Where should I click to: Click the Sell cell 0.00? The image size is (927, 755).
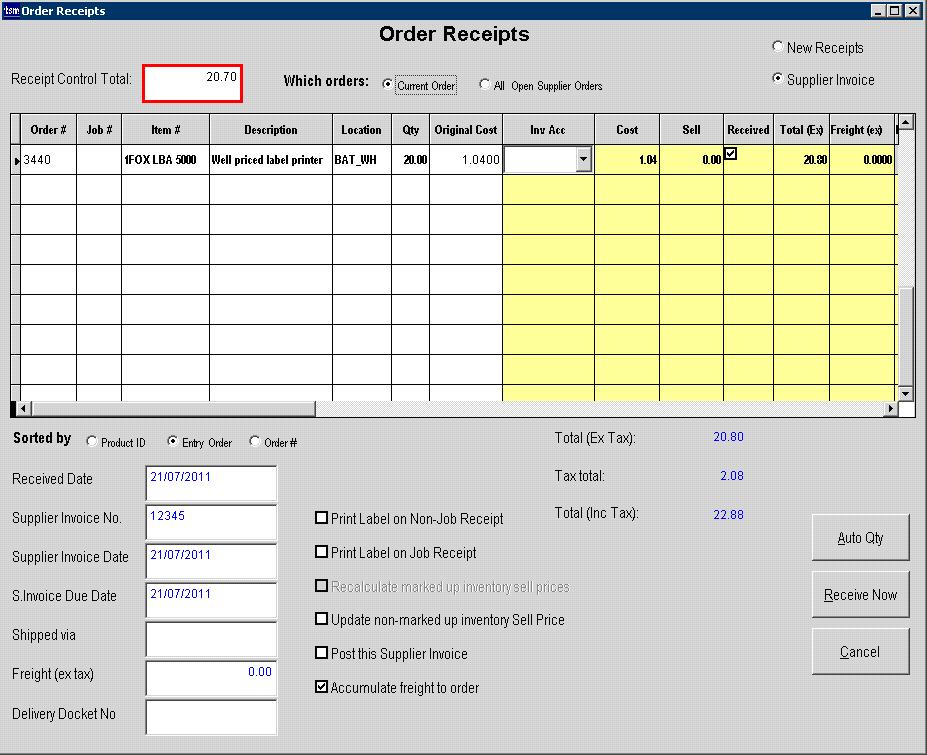tap(691, 160)
